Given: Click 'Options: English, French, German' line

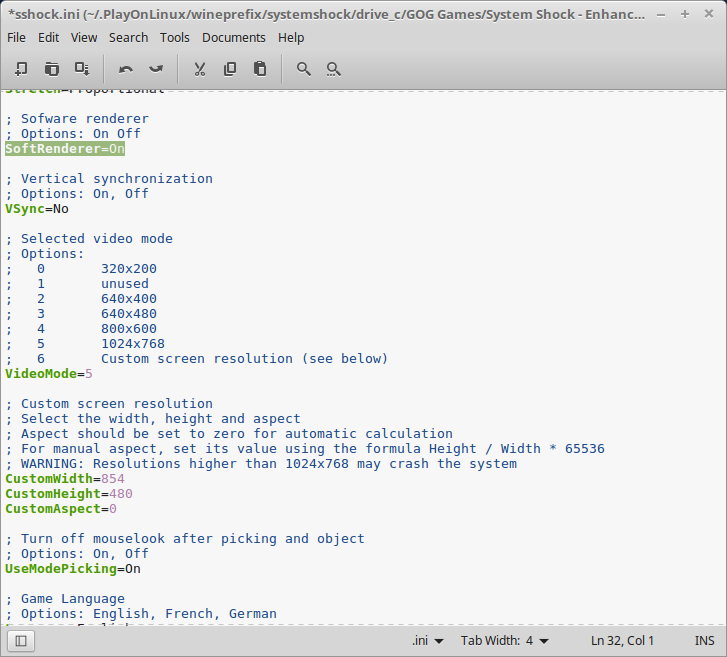Looking at the screenshot, I should [141, 614].
